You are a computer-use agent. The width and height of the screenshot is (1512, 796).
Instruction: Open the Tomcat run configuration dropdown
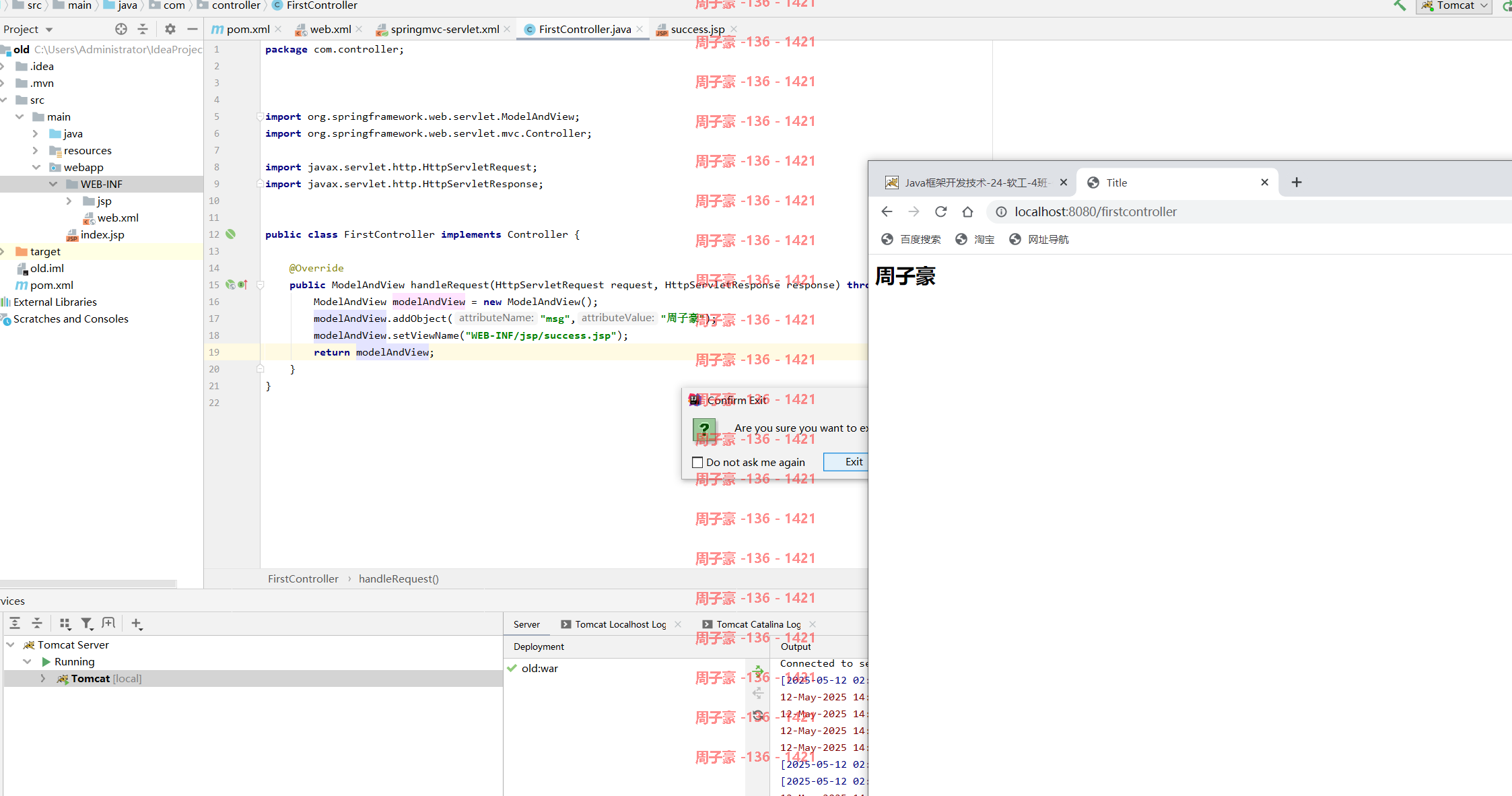pos(1454,5)
